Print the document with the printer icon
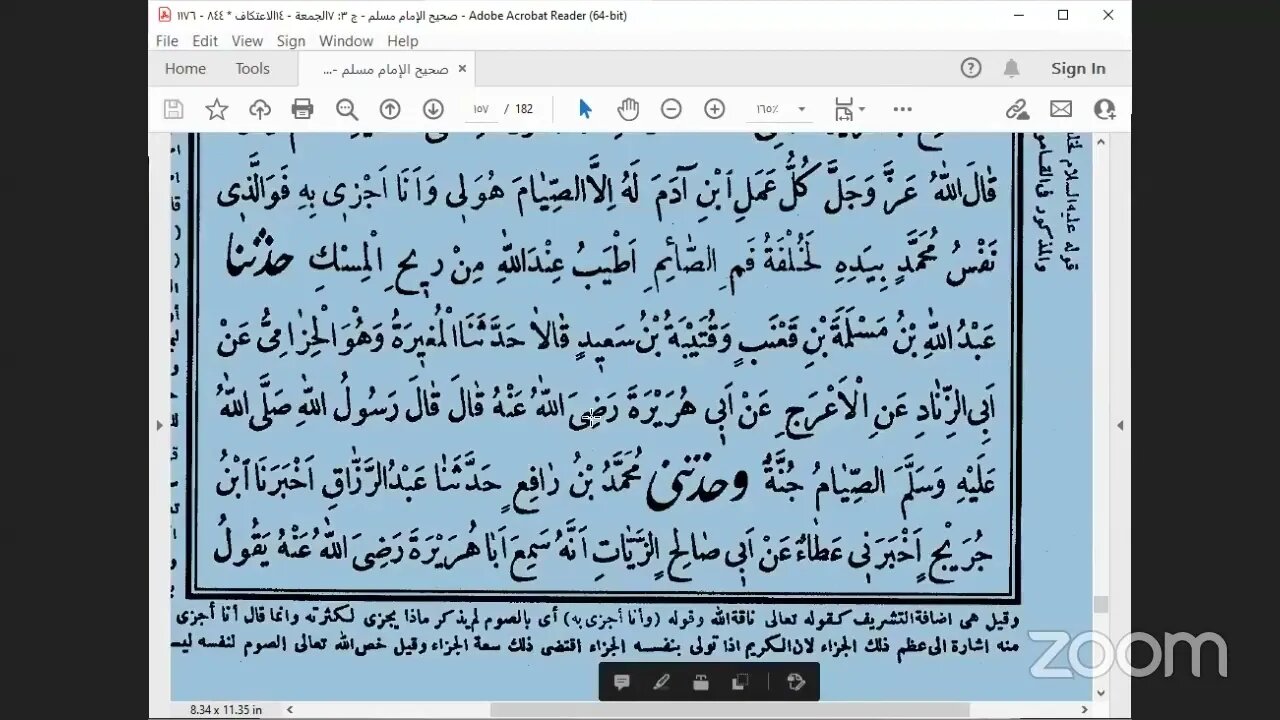Screen dimensions: 1280x720 tap(303, 109)
